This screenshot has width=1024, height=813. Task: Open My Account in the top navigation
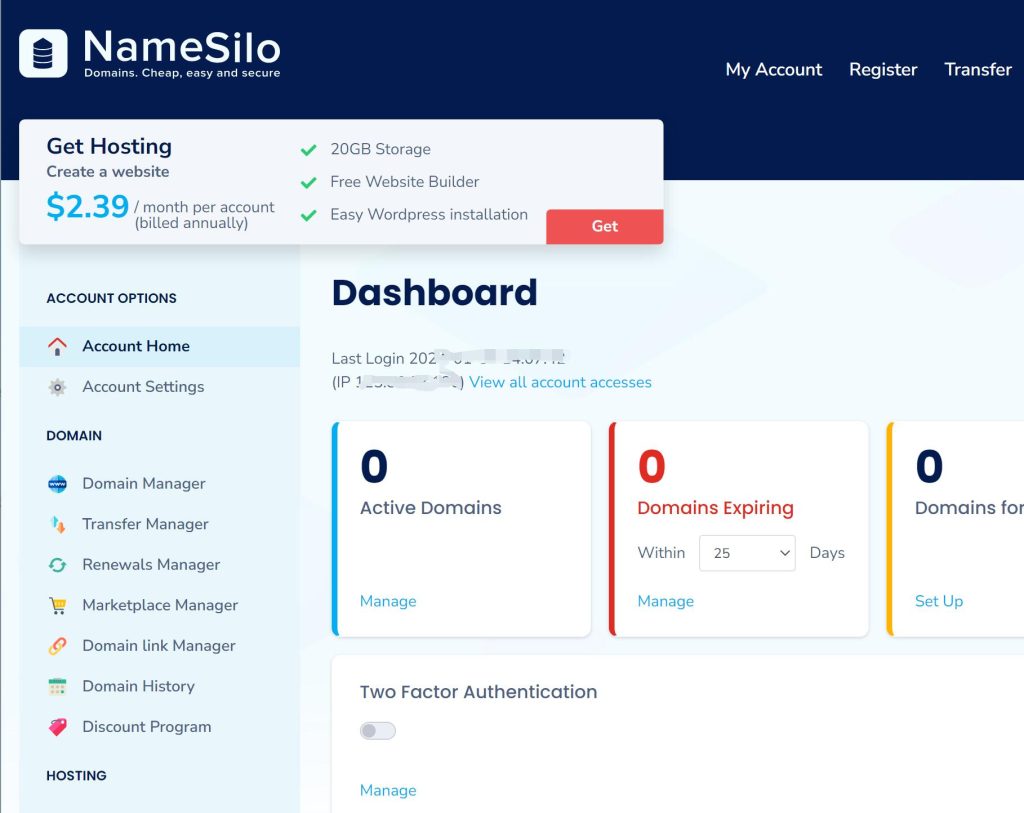point(774,69)
